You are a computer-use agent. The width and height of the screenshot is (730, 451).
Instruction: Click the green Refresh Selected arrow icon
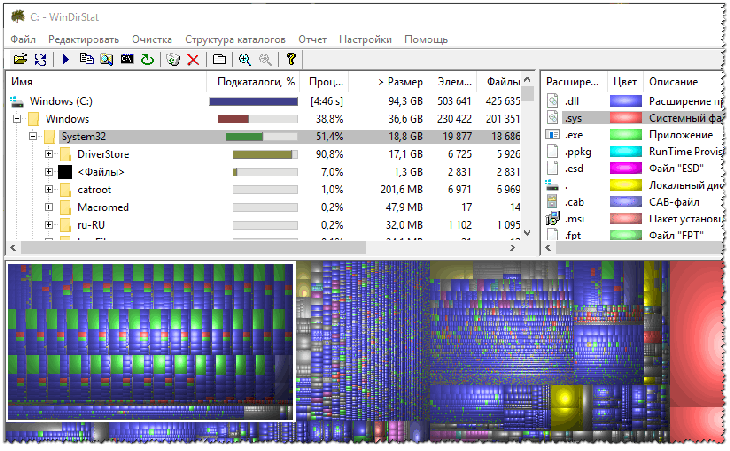click(x=148, y=59)
